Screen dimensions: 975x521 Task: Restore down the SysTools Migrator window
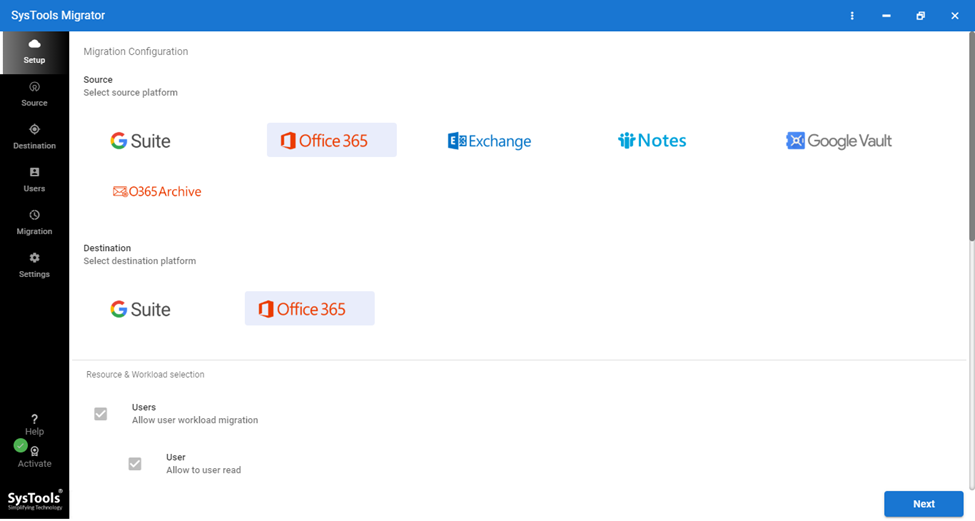920,16
